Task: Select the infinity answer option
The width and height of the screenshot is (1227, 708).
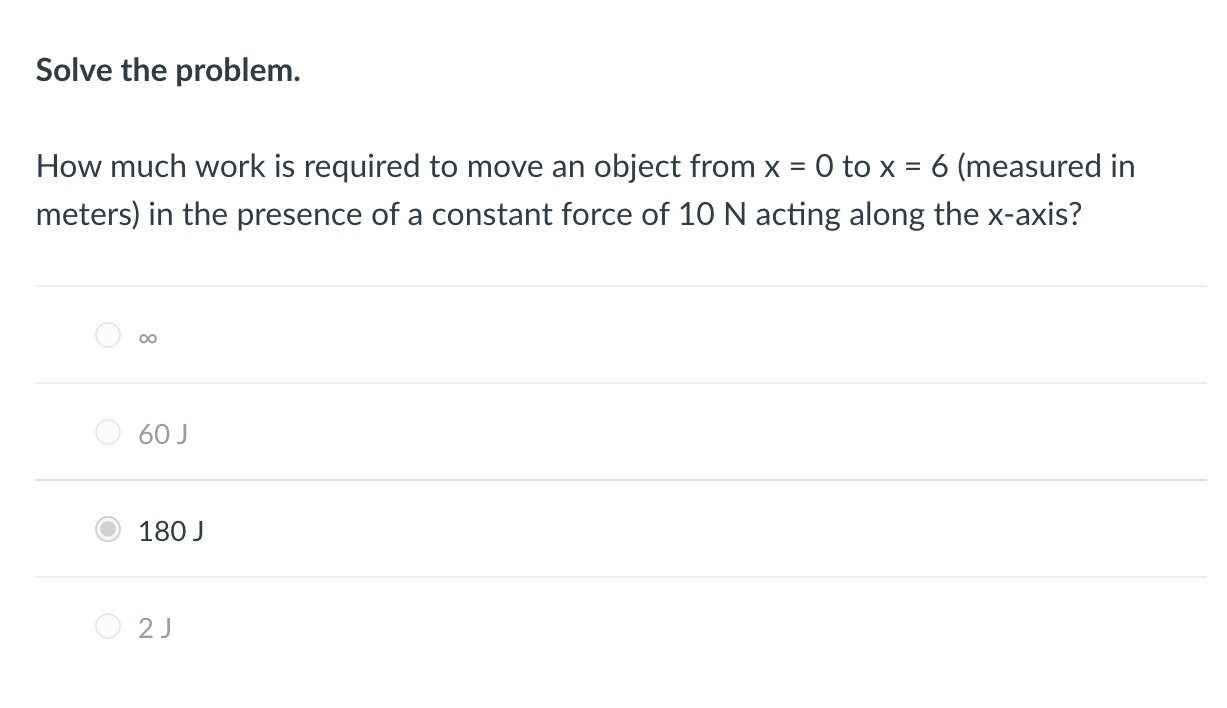Action: point(108,335)
